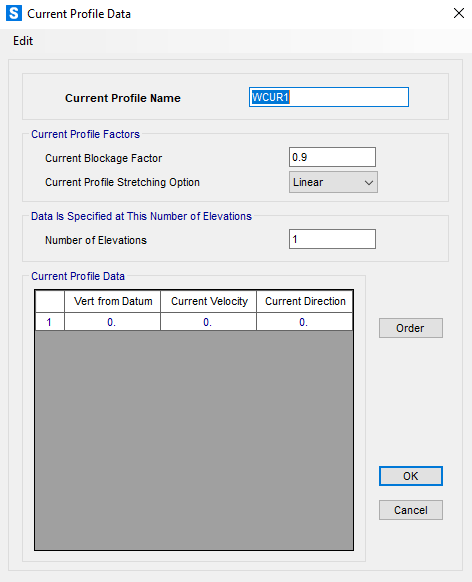The image size is (472, 582).
Task: Confirm with the OK button
Action: 410,476
